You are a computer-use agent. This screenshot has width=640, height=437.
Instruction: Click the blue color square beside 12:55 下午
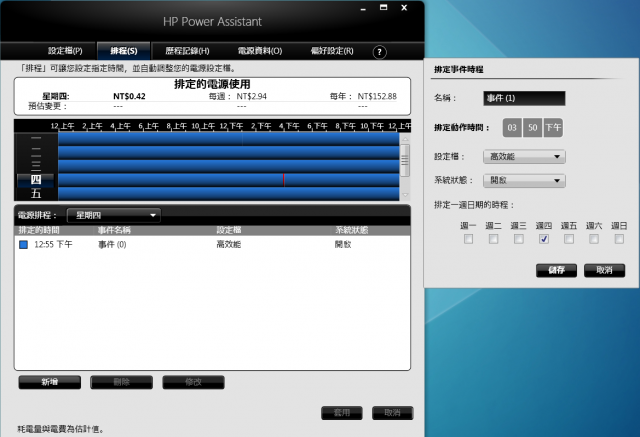(x=24, y=244)
